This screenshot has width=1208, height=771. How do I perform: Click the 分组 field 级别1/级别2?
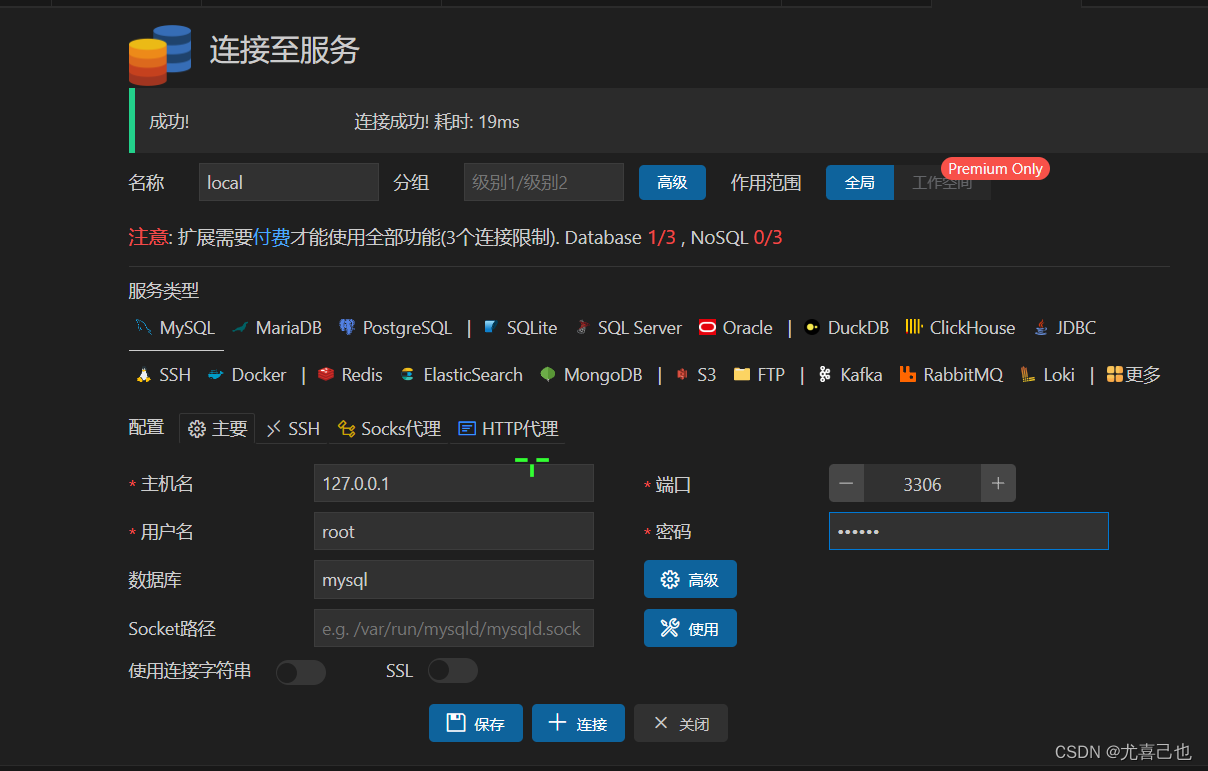tap(544, 183)
